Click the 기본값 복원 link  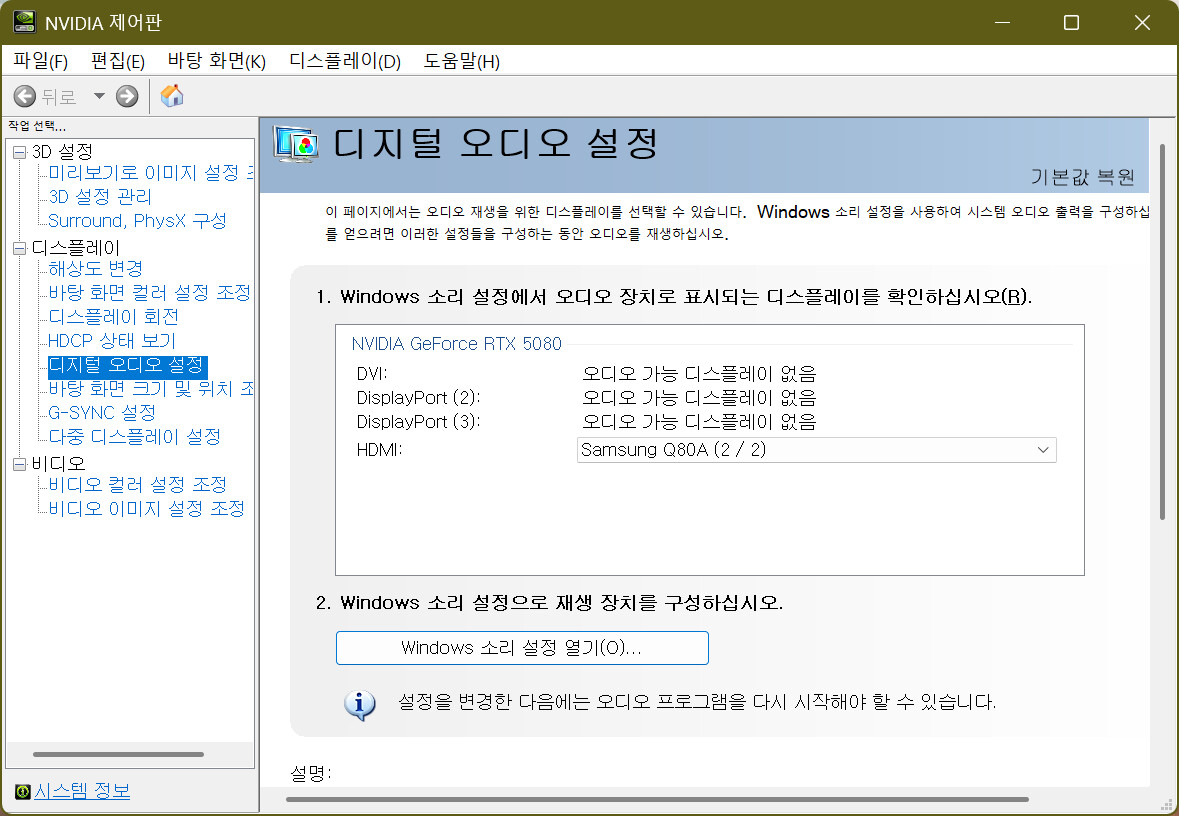tap(1082, 177)
